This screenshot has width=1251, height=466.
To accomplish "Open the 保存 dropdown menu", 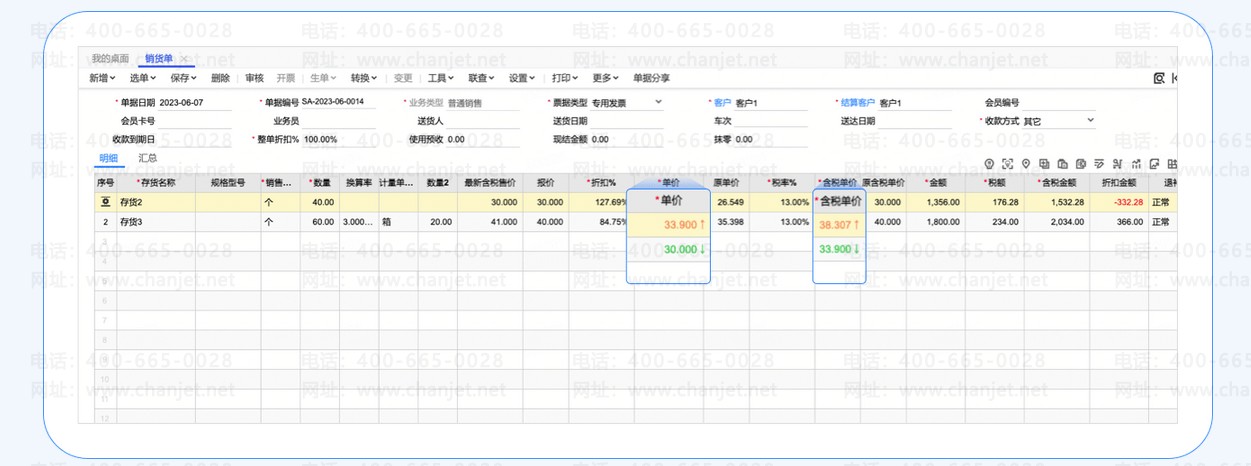I will point(184,78).
